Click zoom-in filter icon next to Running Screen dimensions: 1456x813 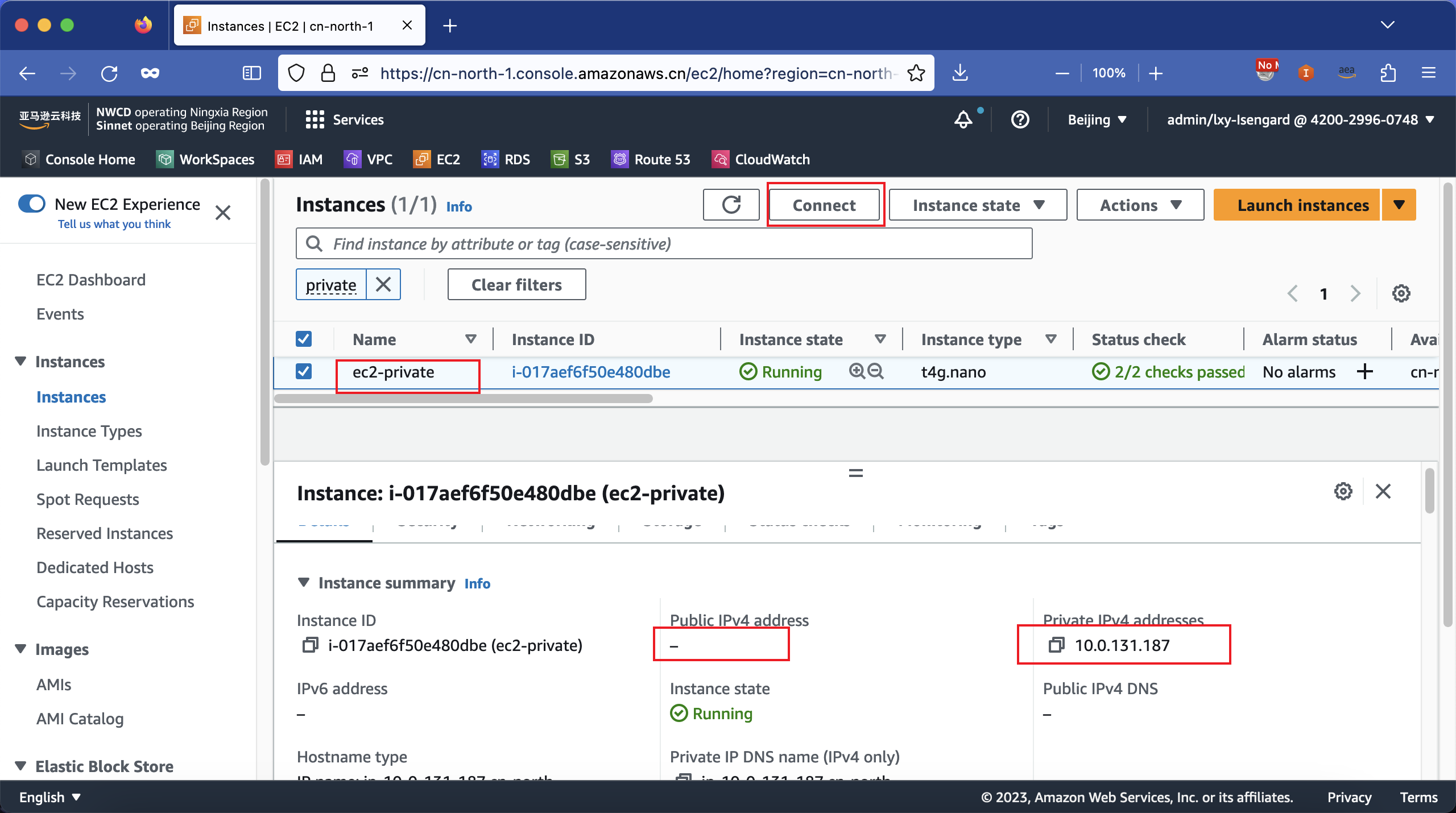[x=857, y=371]
